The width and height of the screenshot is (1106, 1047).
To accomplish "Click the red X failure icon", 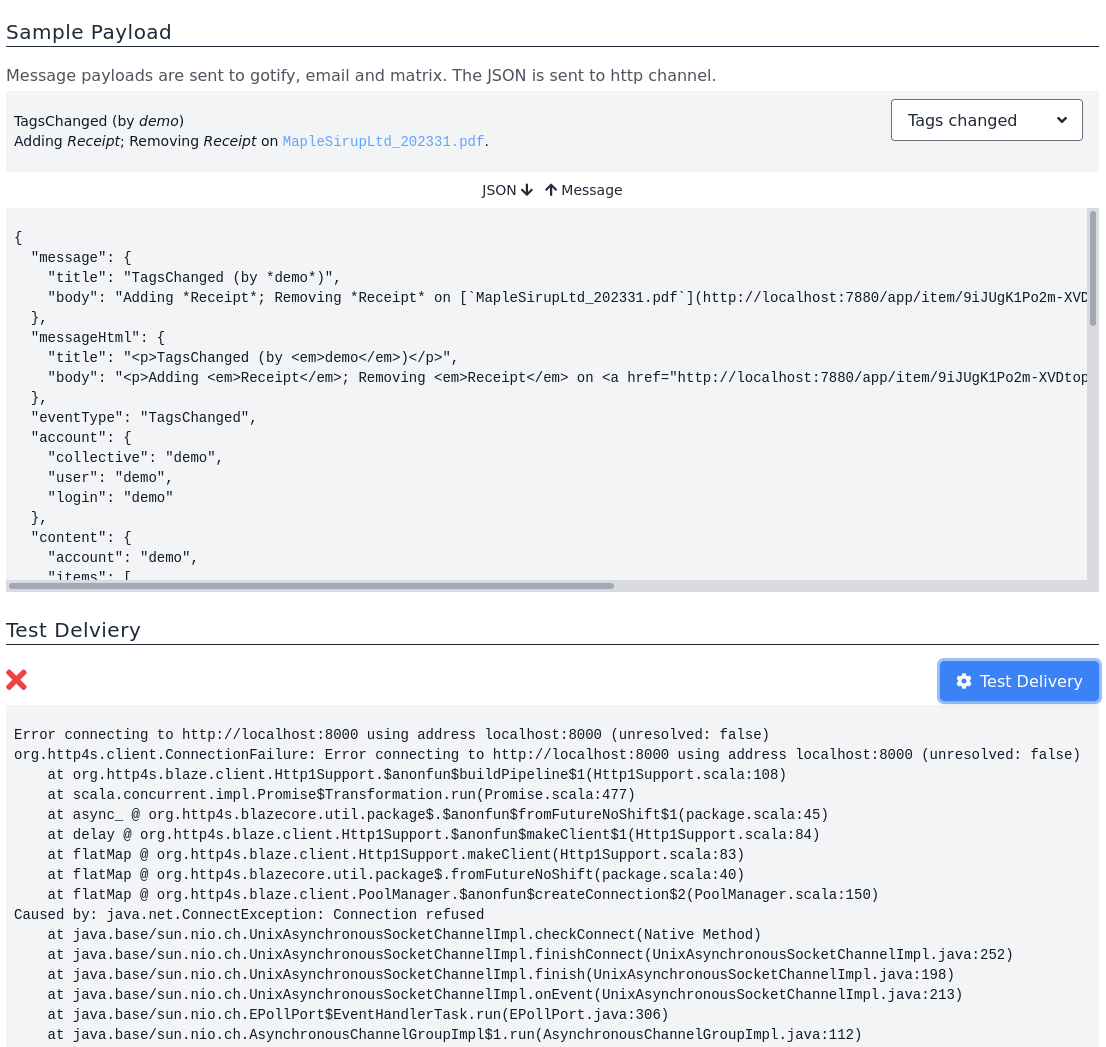I will click(16, 680).
